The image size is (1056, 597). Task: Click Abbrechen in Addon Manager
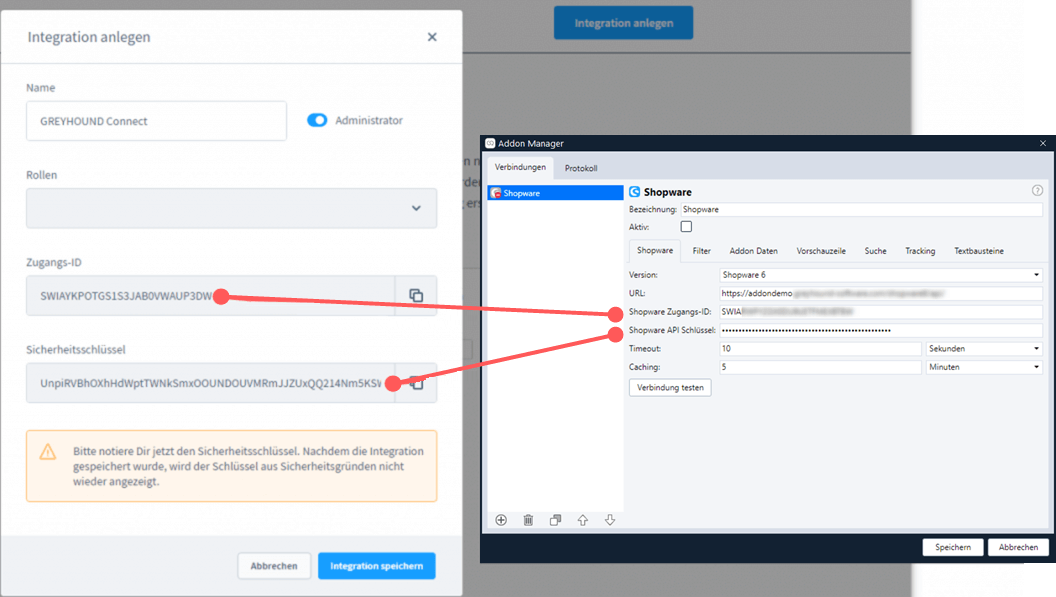click(x=1018, y=547)
